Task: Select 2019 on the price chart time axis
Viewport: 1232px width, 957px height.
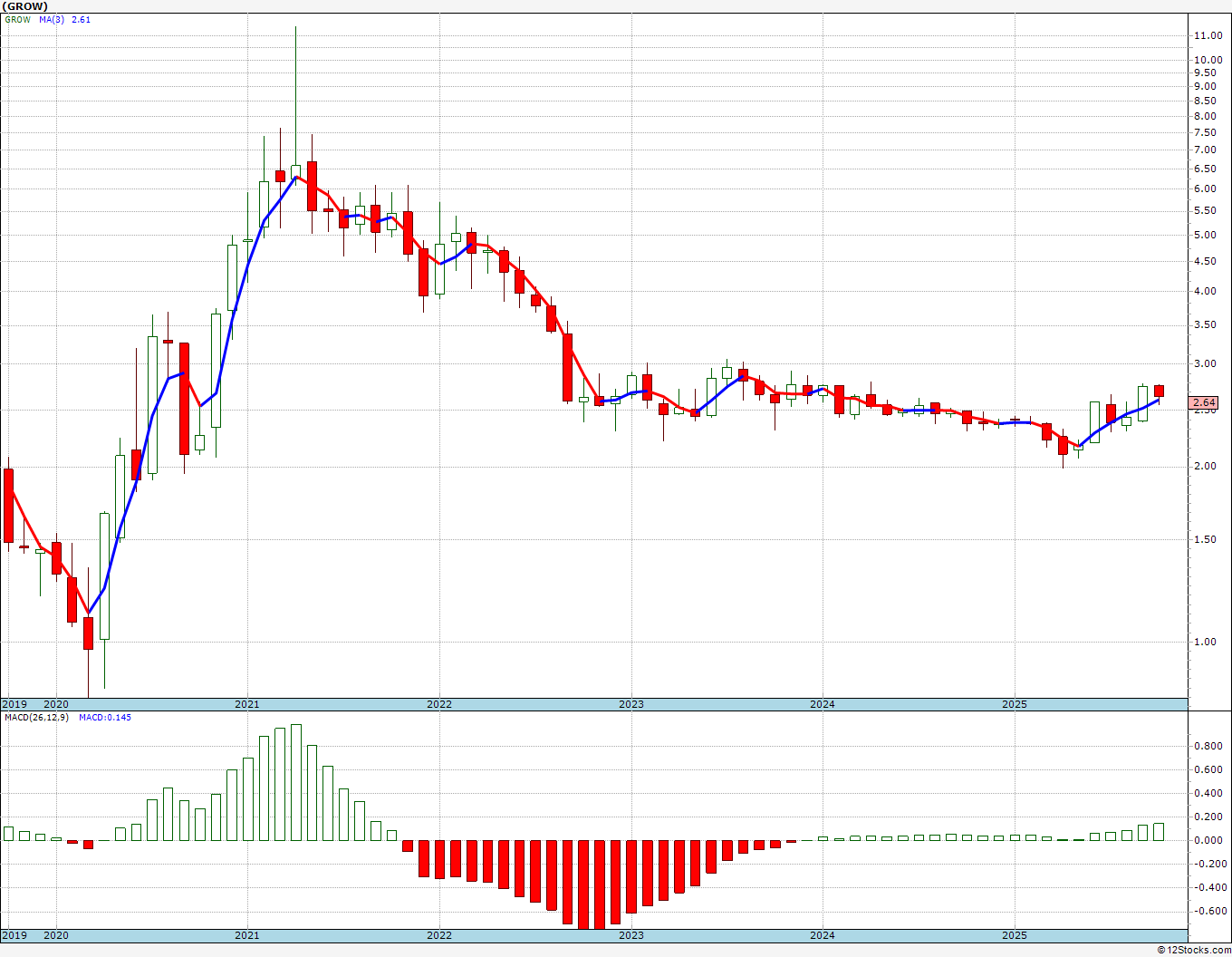Action: click(x=14, y=704)
